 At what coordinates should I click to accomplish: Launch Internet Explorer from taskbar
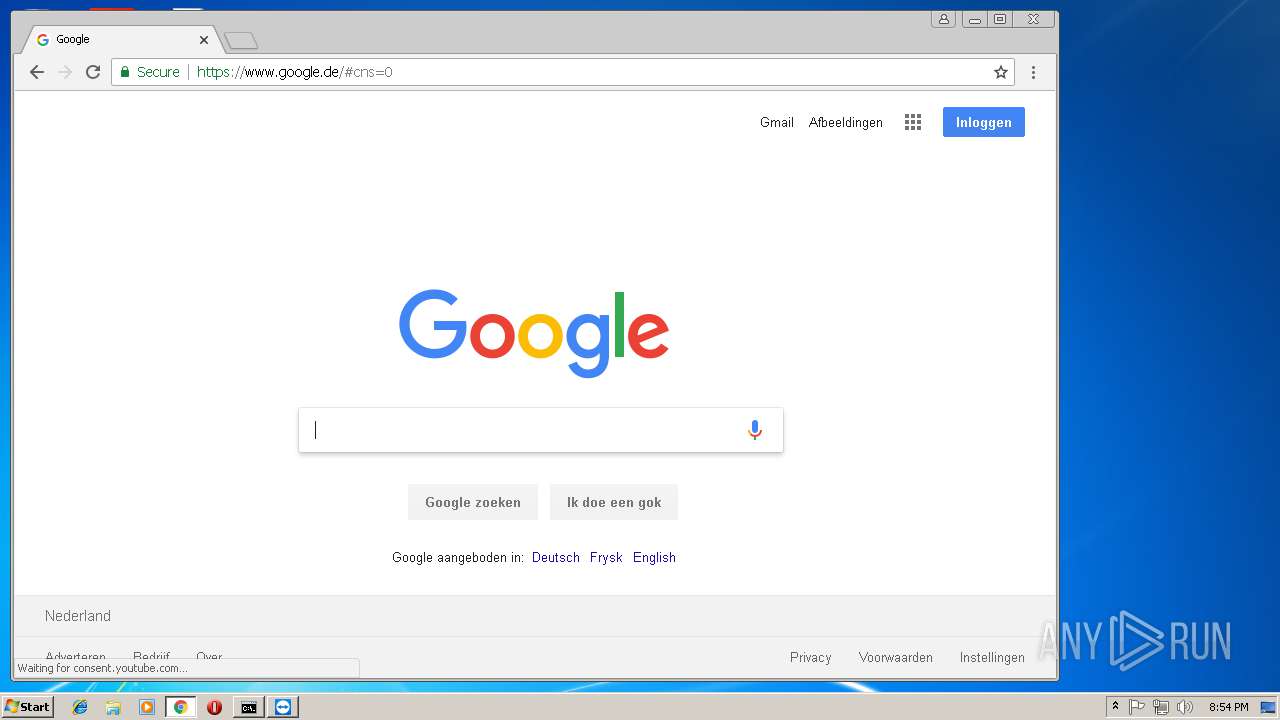(80, 707)
